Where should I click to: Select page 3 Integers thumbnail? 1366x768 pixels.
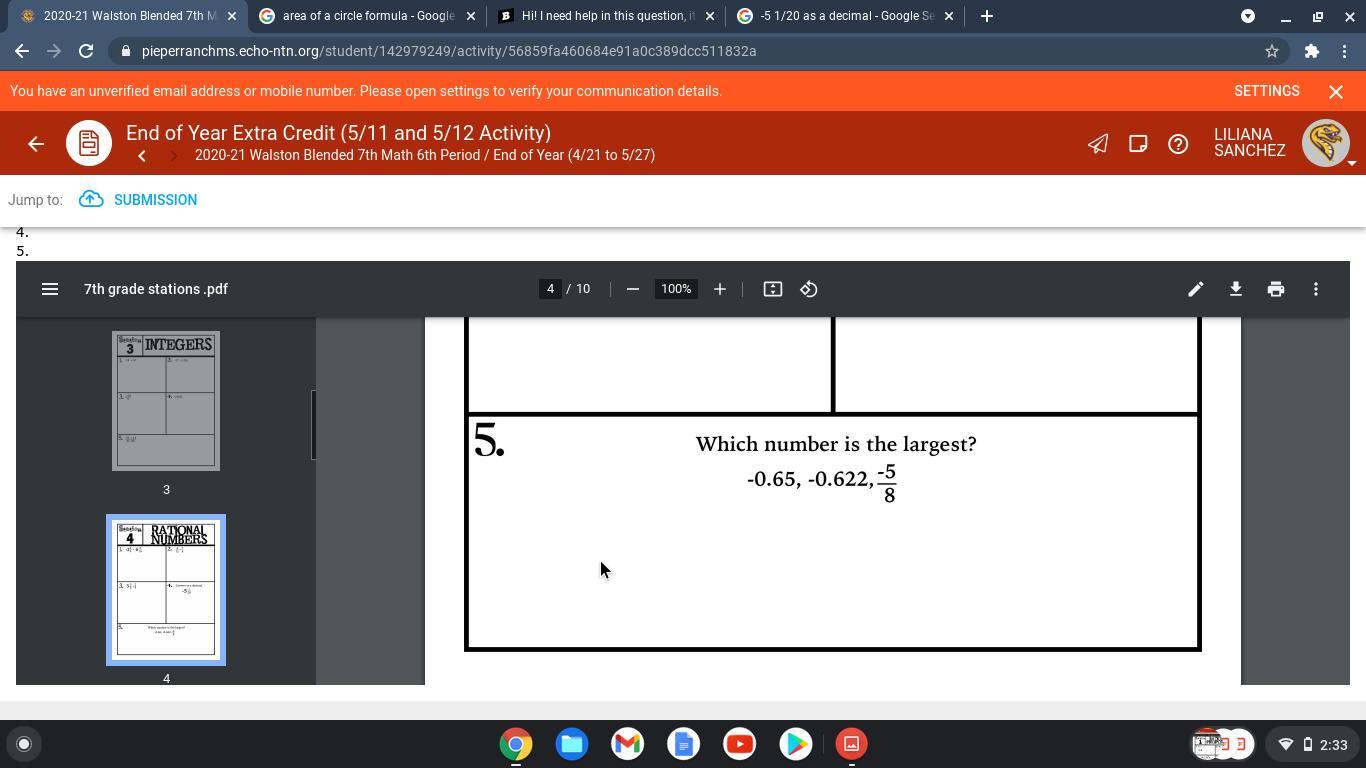click(x=166, y=401)
